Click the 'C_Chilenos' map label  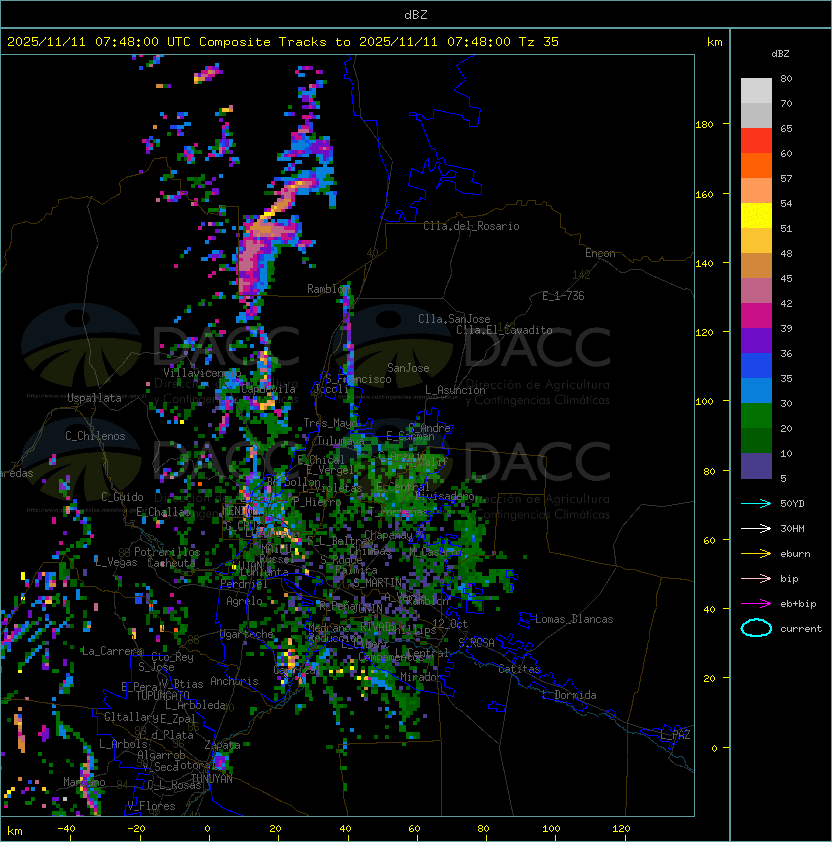(x=95, y=436)
